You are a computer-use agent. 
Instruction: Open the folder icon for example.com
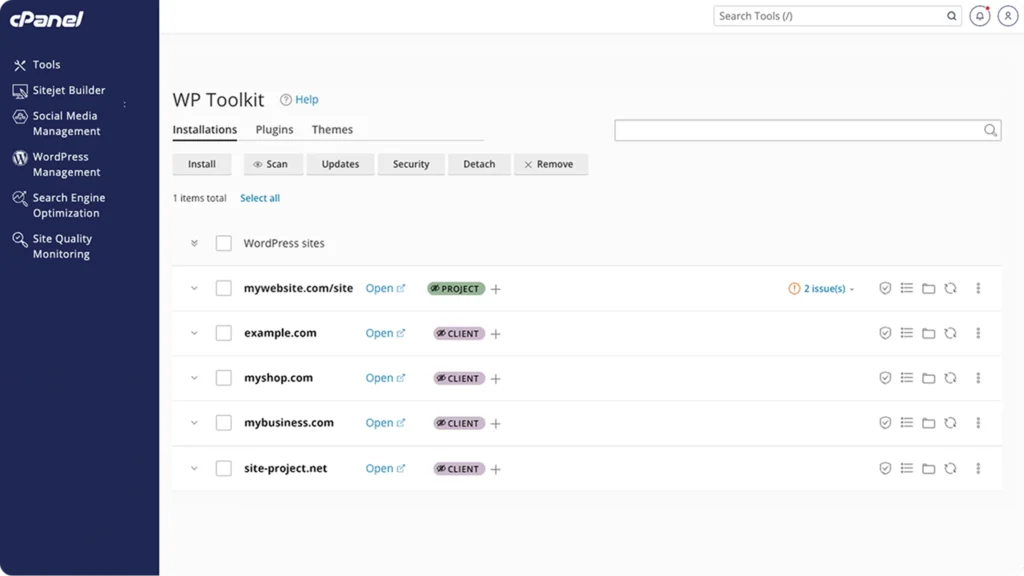pyautogui.click(x=928, y=334)
